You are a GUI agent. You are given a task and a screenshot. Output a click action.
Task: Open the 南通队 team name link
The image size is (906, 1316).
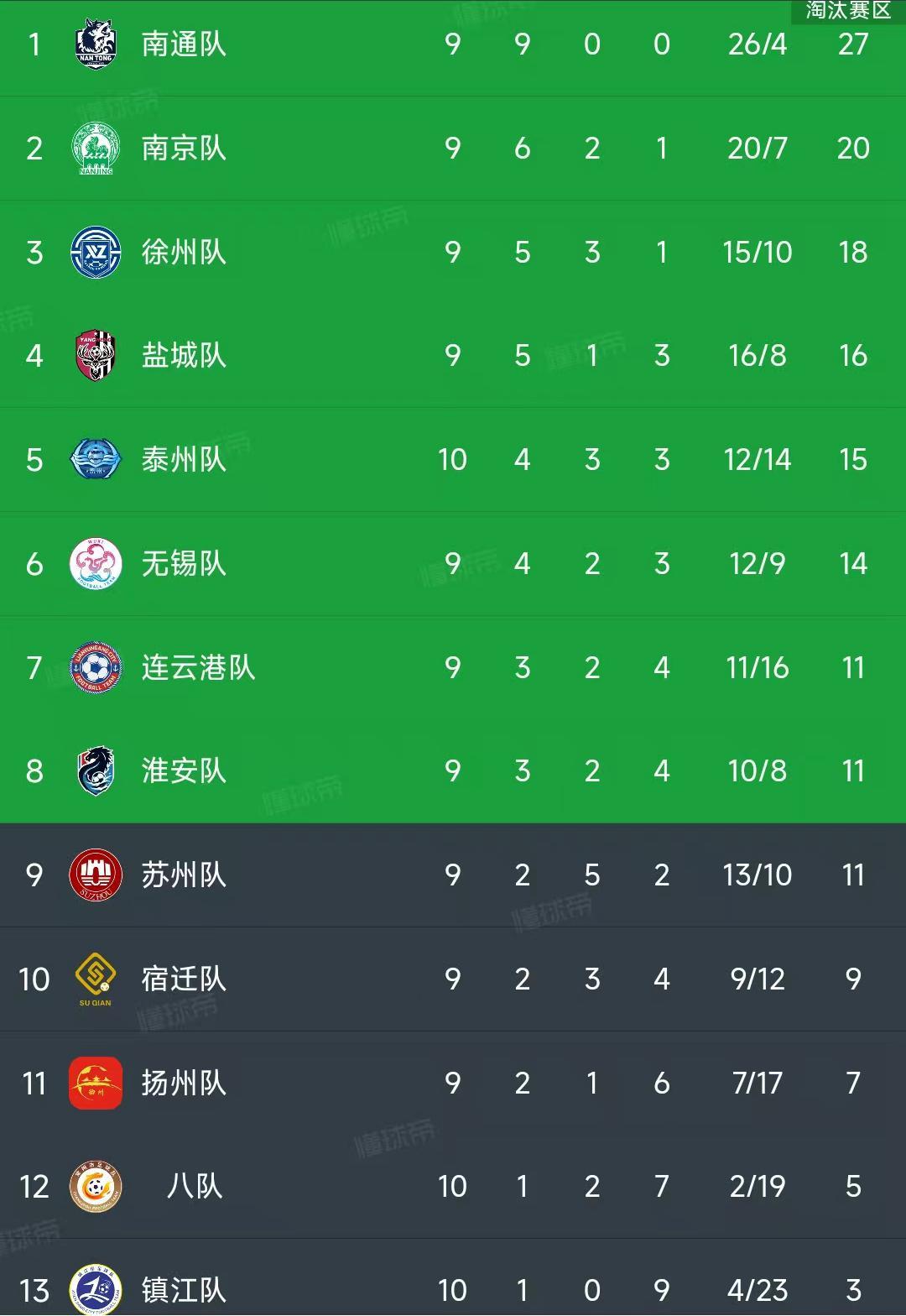(183, 44)
